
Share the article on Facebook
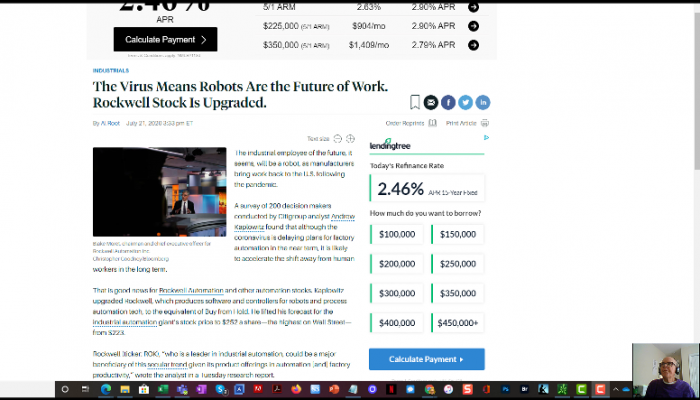click(x=448, y=102)
